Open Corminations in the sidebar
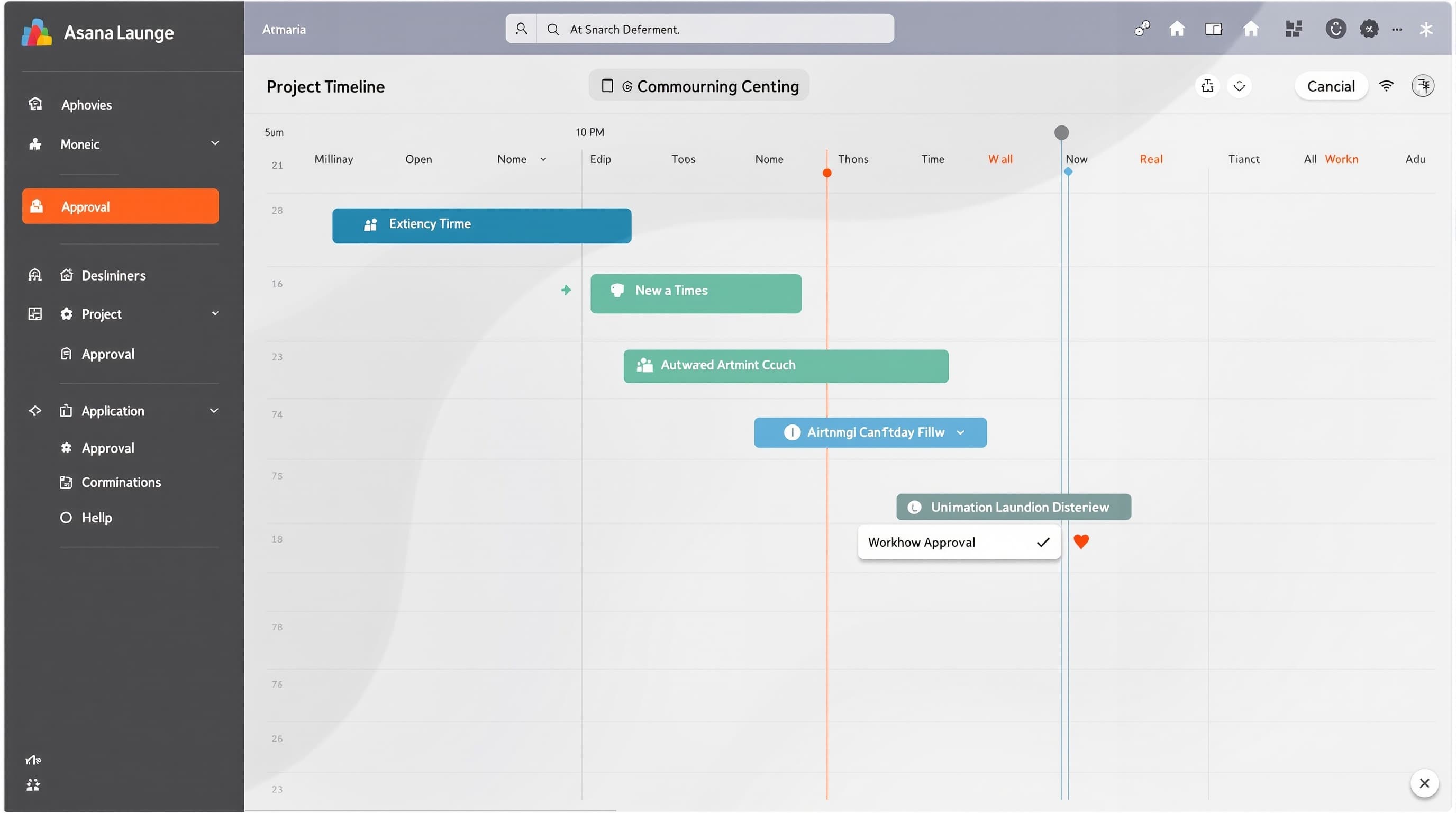1456x813 pixels. pos(121,482)
